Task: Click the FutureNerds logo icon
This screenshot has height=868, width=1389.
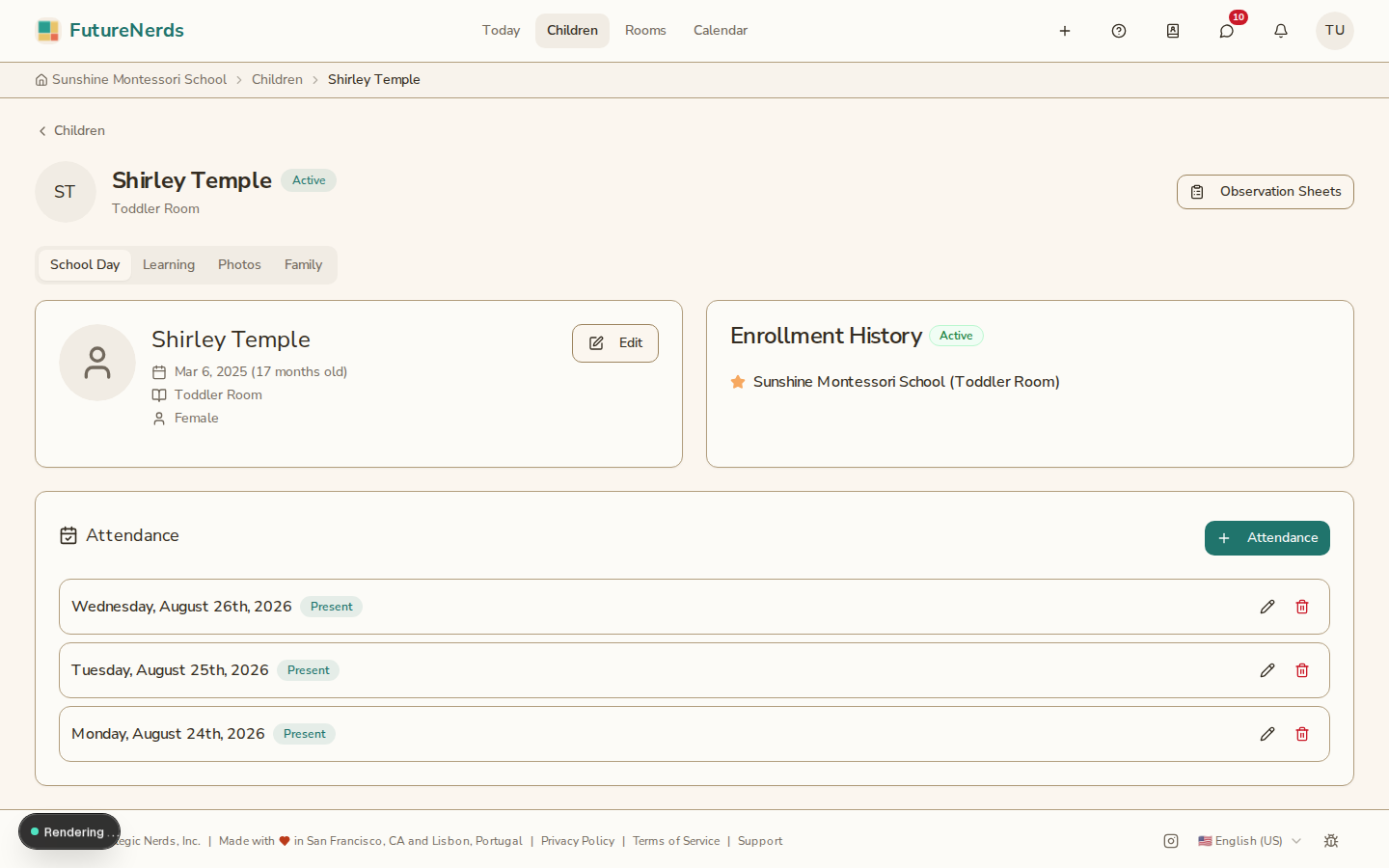Action: (48, 31)
